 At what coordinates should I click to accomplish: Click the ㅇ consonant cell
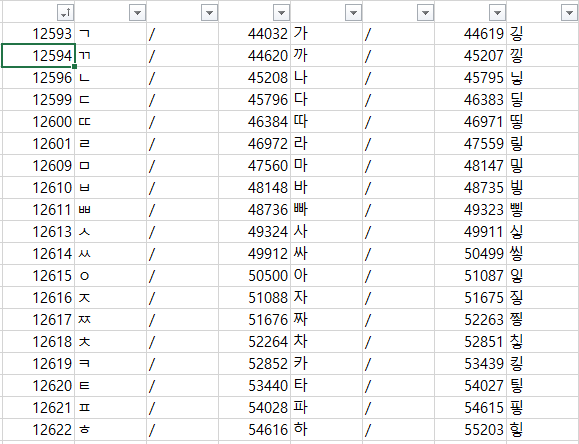click(110, 276)
